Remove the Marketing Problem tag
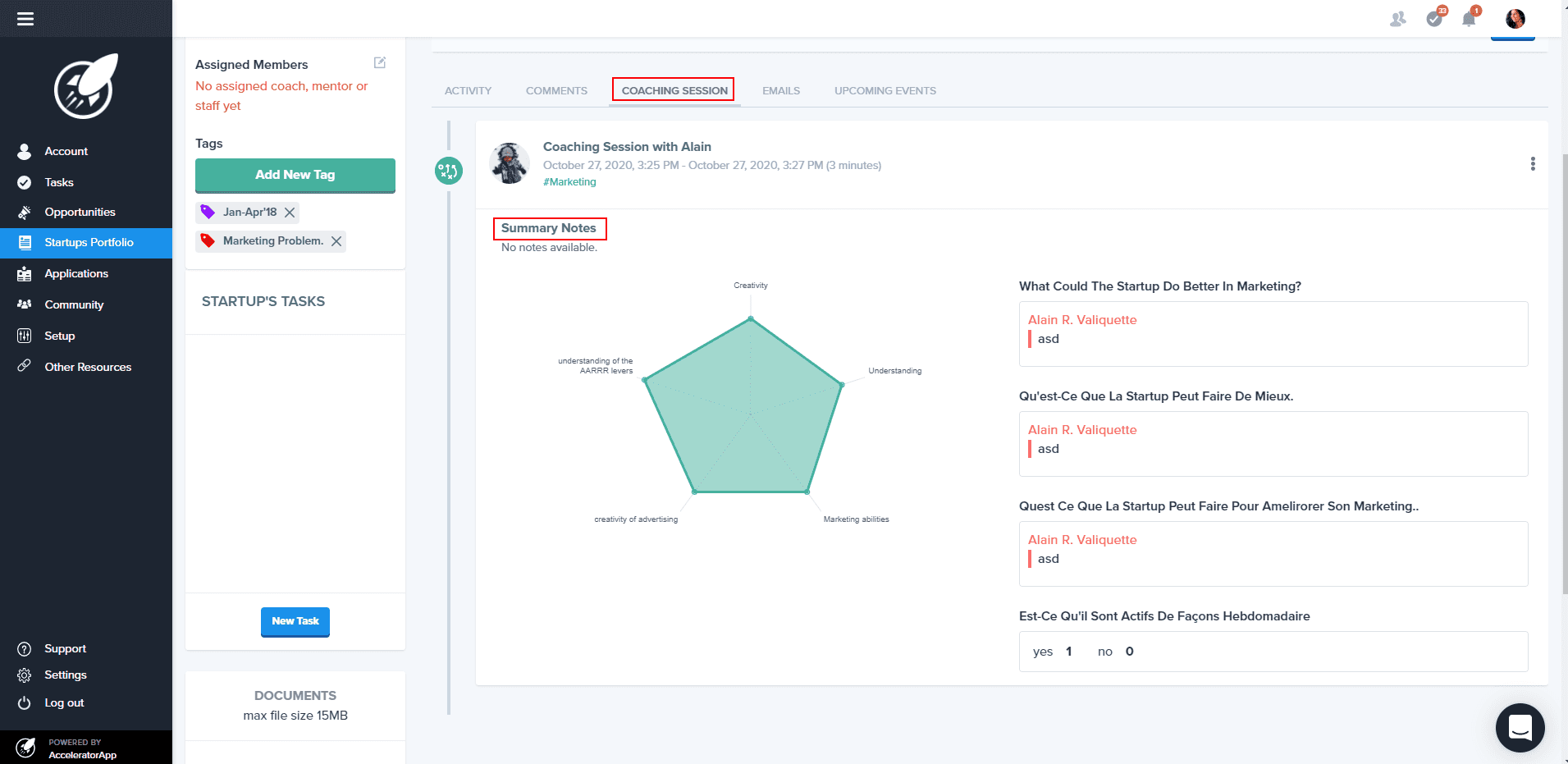 point(336,241)
